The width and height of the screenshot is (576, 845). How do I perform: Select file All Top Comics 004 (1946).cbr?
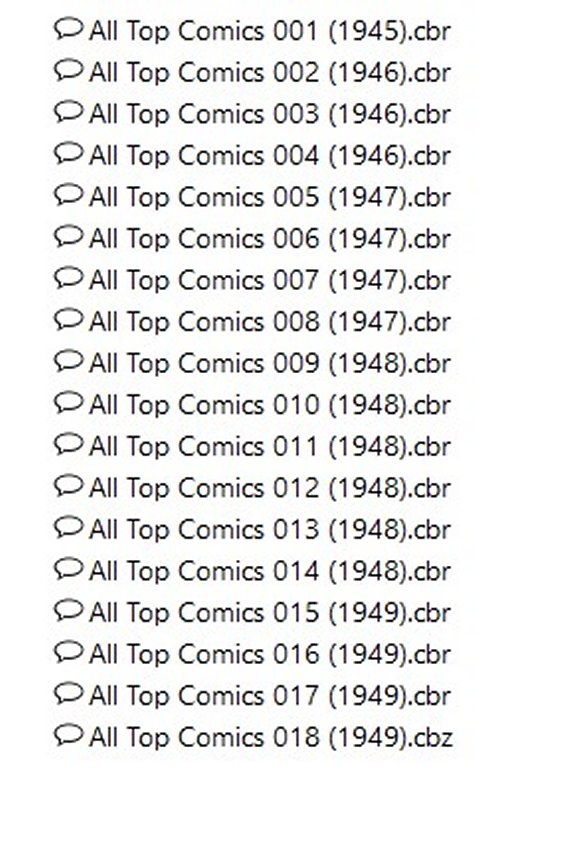[269, 156]
